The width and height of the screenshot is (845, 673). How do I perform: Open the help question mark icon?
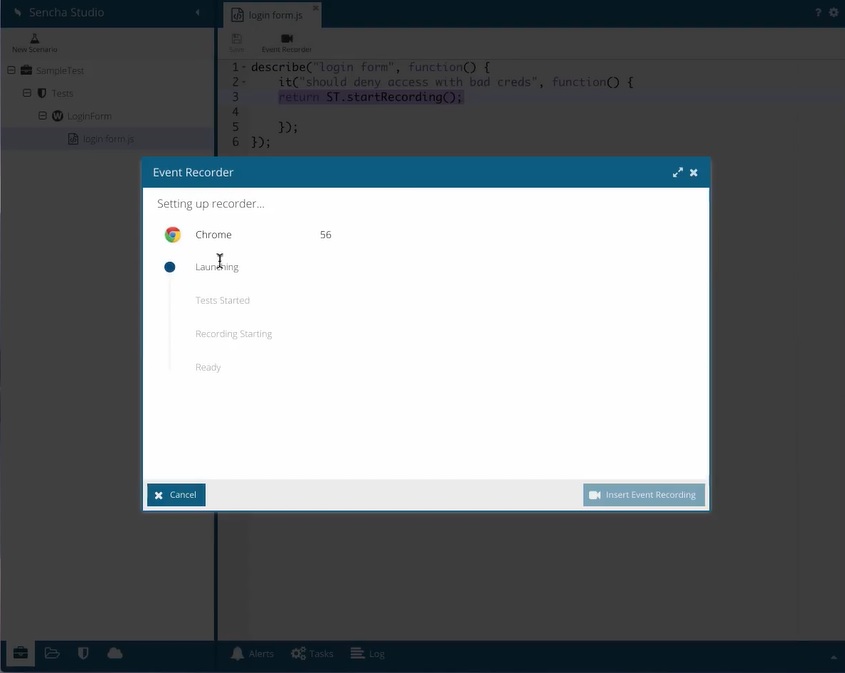point(818,12)
